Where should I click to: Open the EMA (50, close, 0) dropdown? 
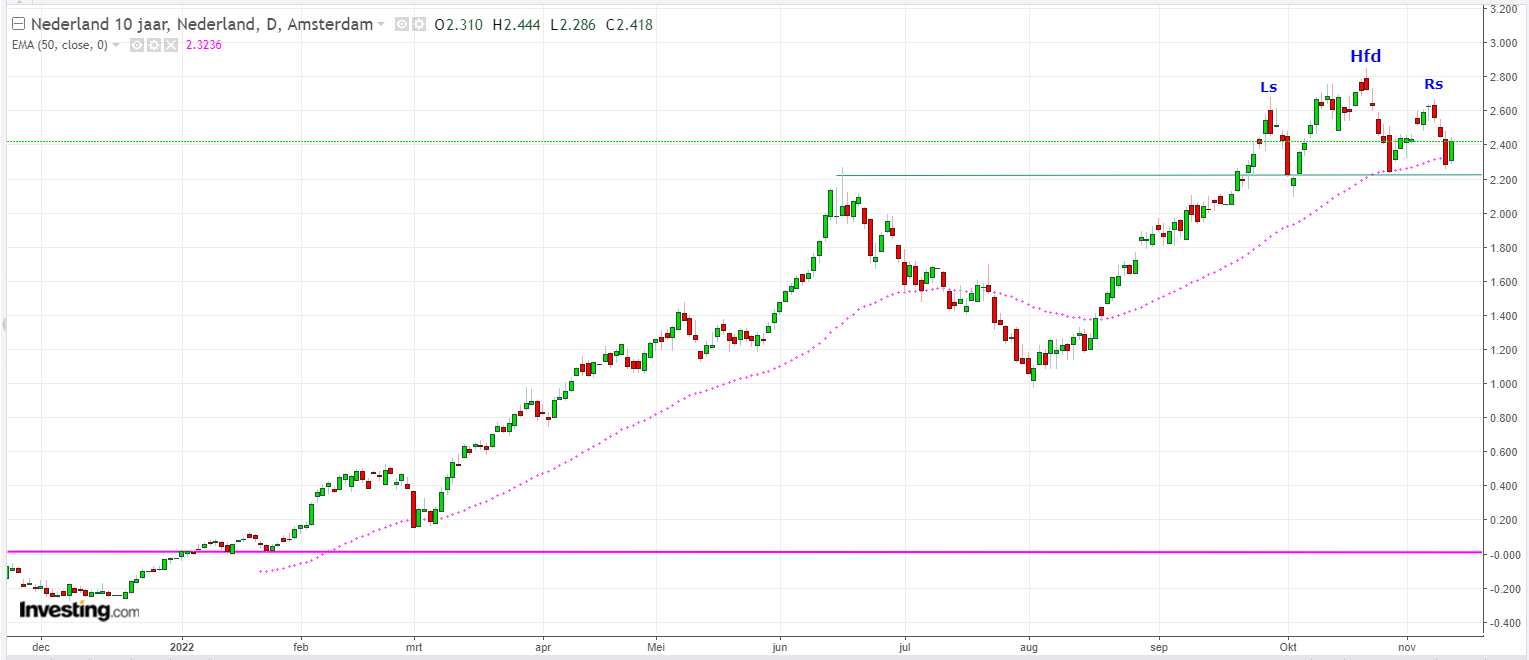[x=116, y=45]
